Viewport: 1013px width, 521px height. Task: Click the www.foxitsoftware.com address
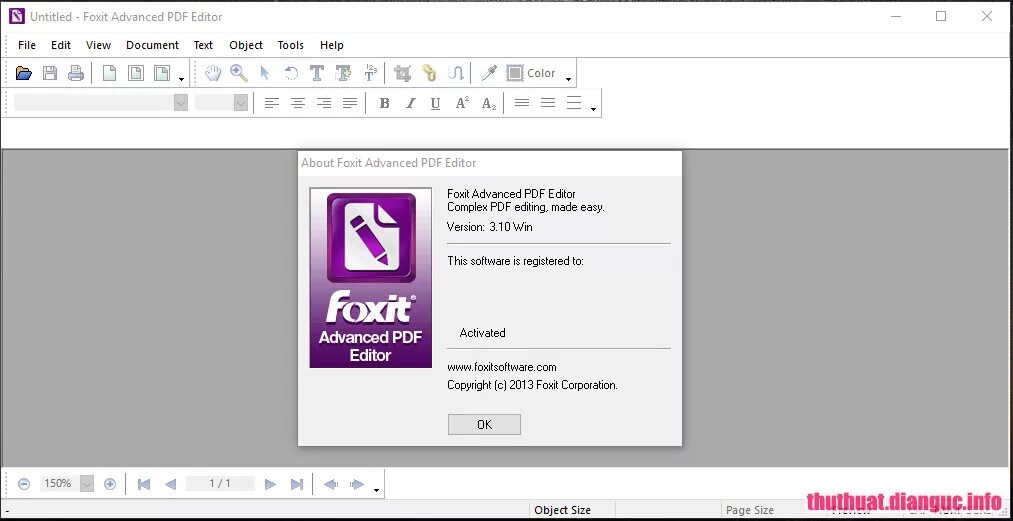pos(502,367)
